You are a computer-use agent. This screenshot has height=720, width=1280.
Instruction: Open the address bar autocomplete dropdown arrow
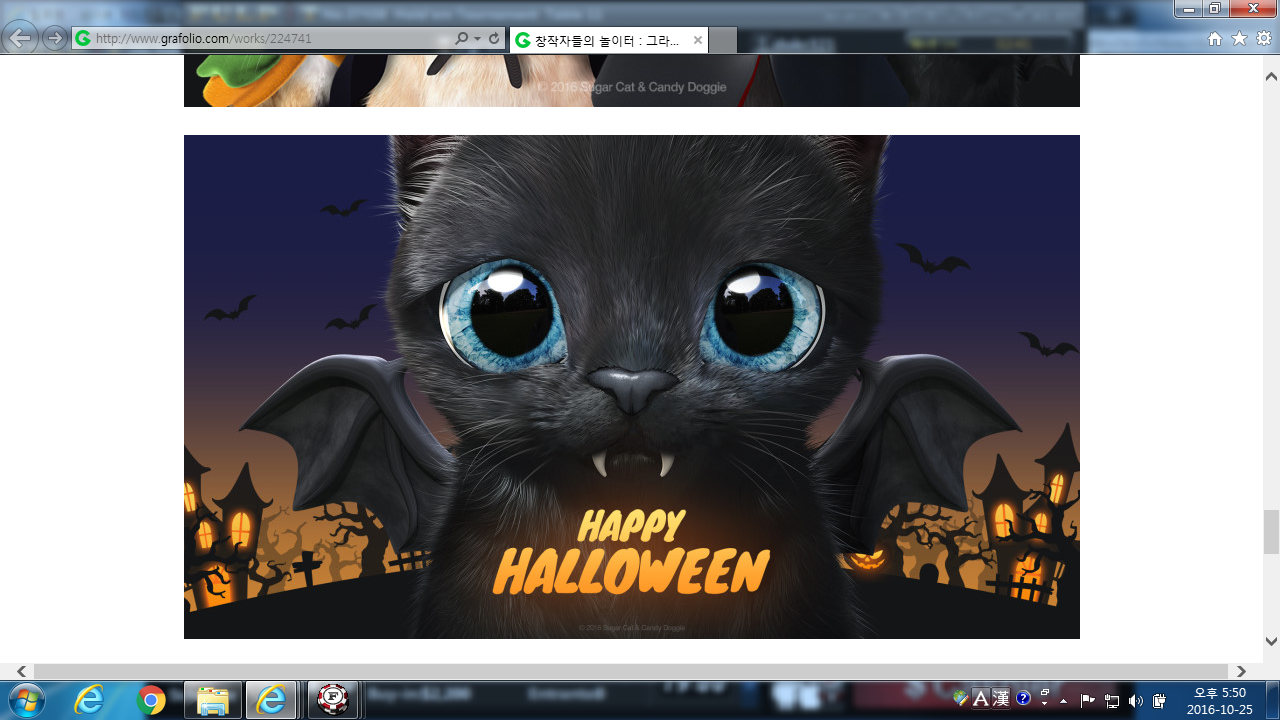(477, 39)
